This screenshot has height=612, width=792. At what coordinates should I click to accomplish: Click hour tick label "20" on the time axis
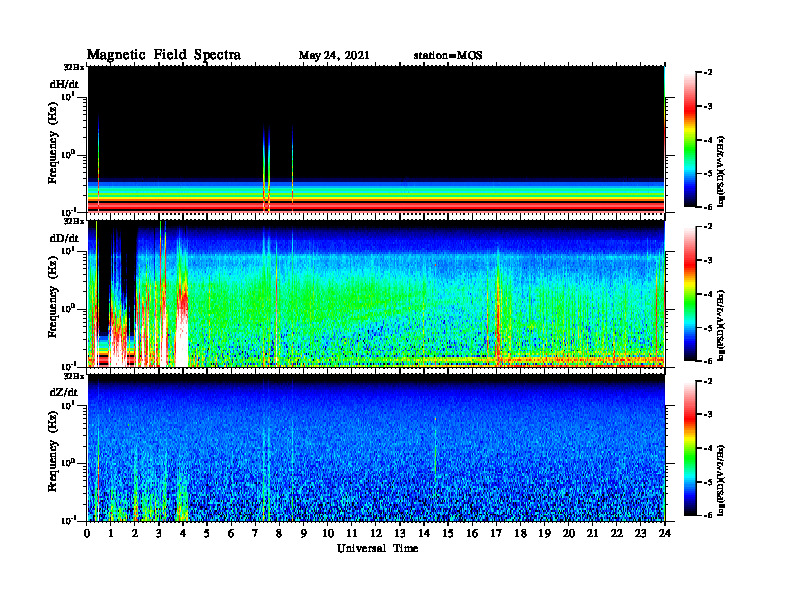click(569, 533)
